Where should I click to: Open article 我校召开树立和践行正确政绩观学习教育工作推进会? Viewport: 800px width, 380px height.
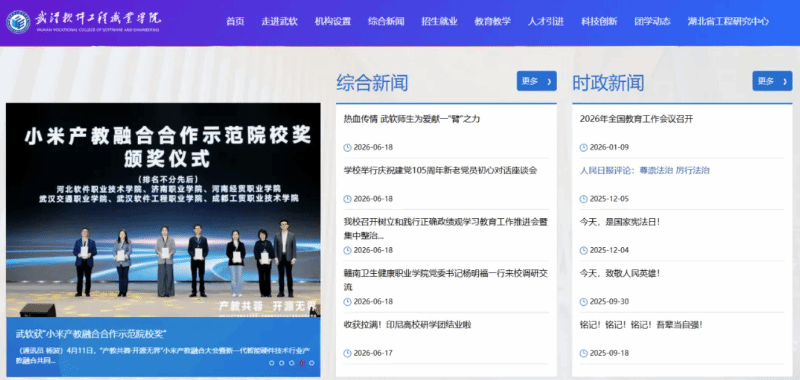[446, 229]
